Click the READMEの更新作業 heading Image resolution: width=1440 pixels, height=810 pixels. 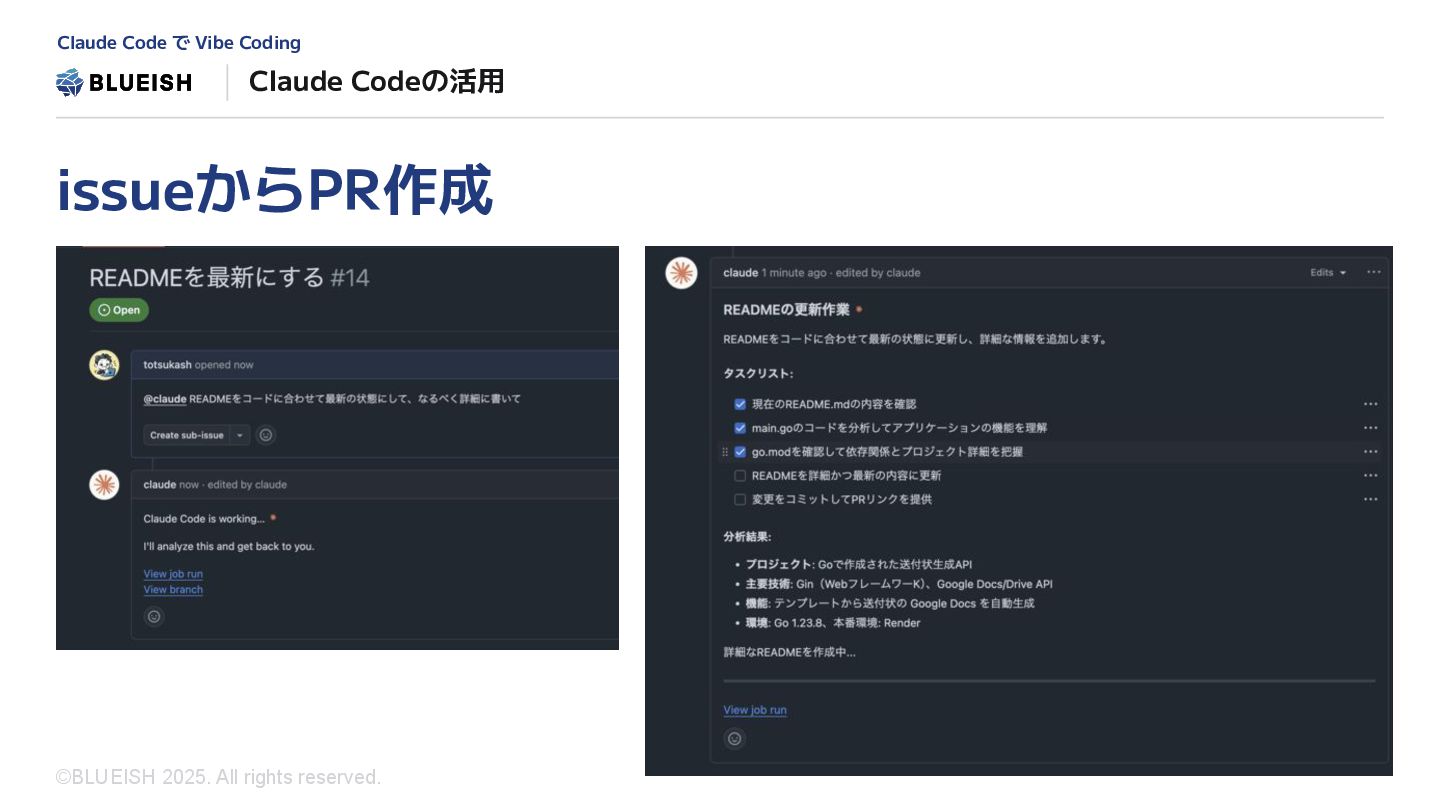coord(786,310)
